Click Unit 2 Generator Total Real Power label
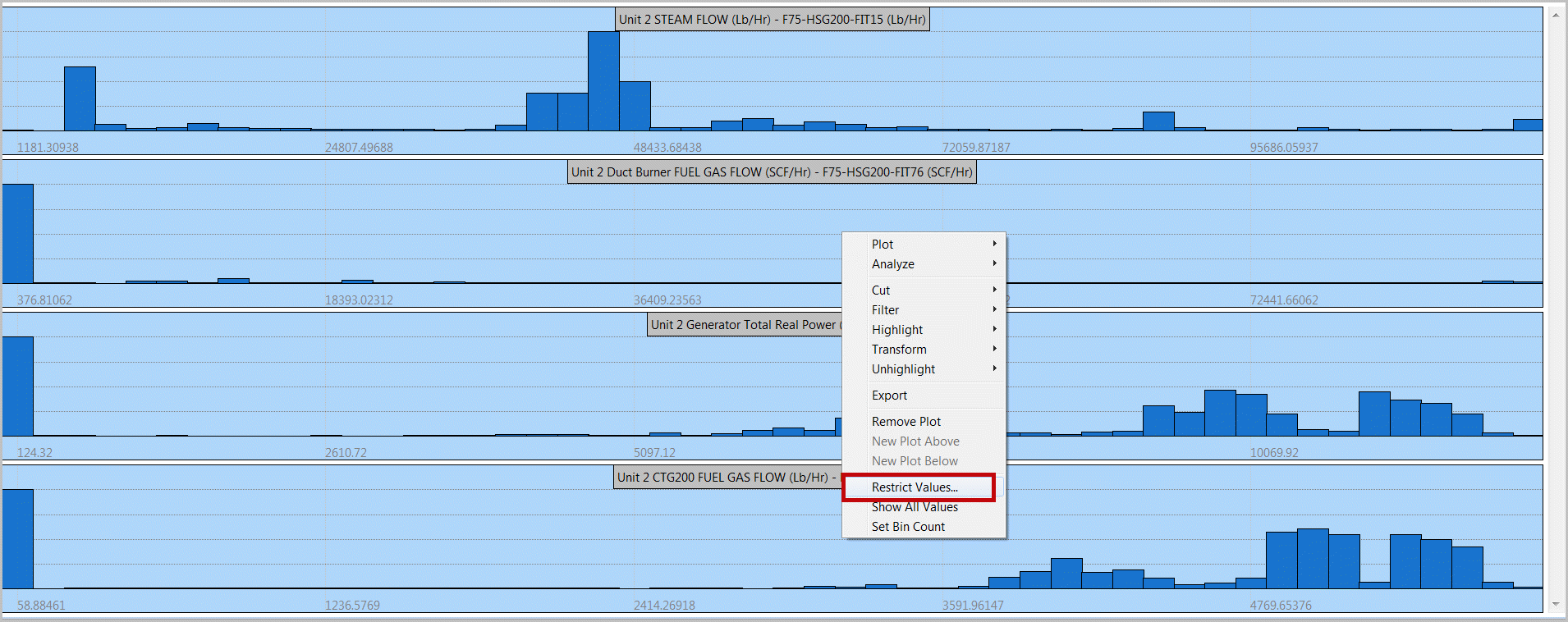Screen dimensions: 1568x622 (744, 325)
